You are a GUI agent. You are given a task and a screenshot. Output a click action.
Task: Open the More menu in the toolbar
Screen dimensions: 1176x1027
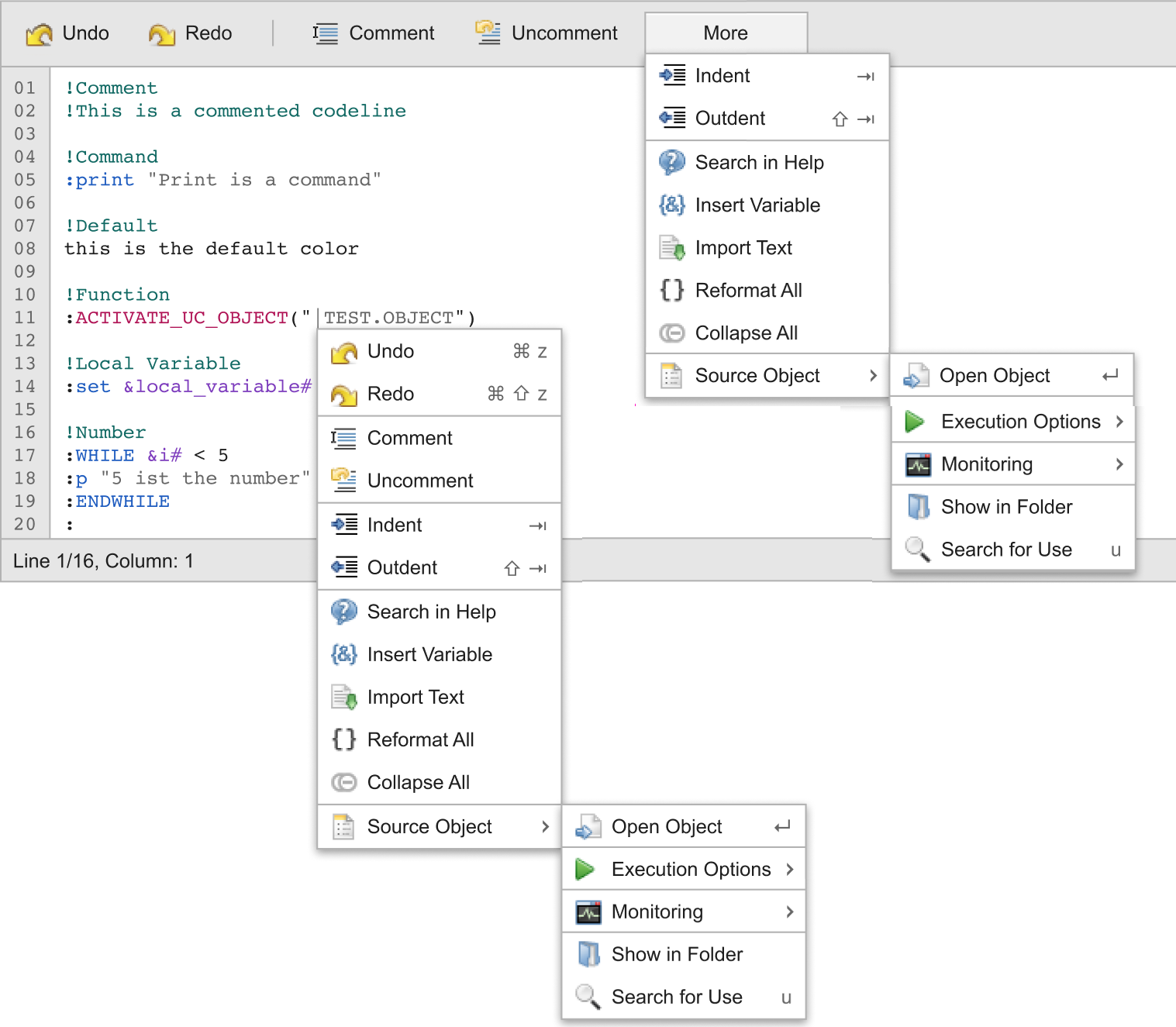(x=724, y=33)
